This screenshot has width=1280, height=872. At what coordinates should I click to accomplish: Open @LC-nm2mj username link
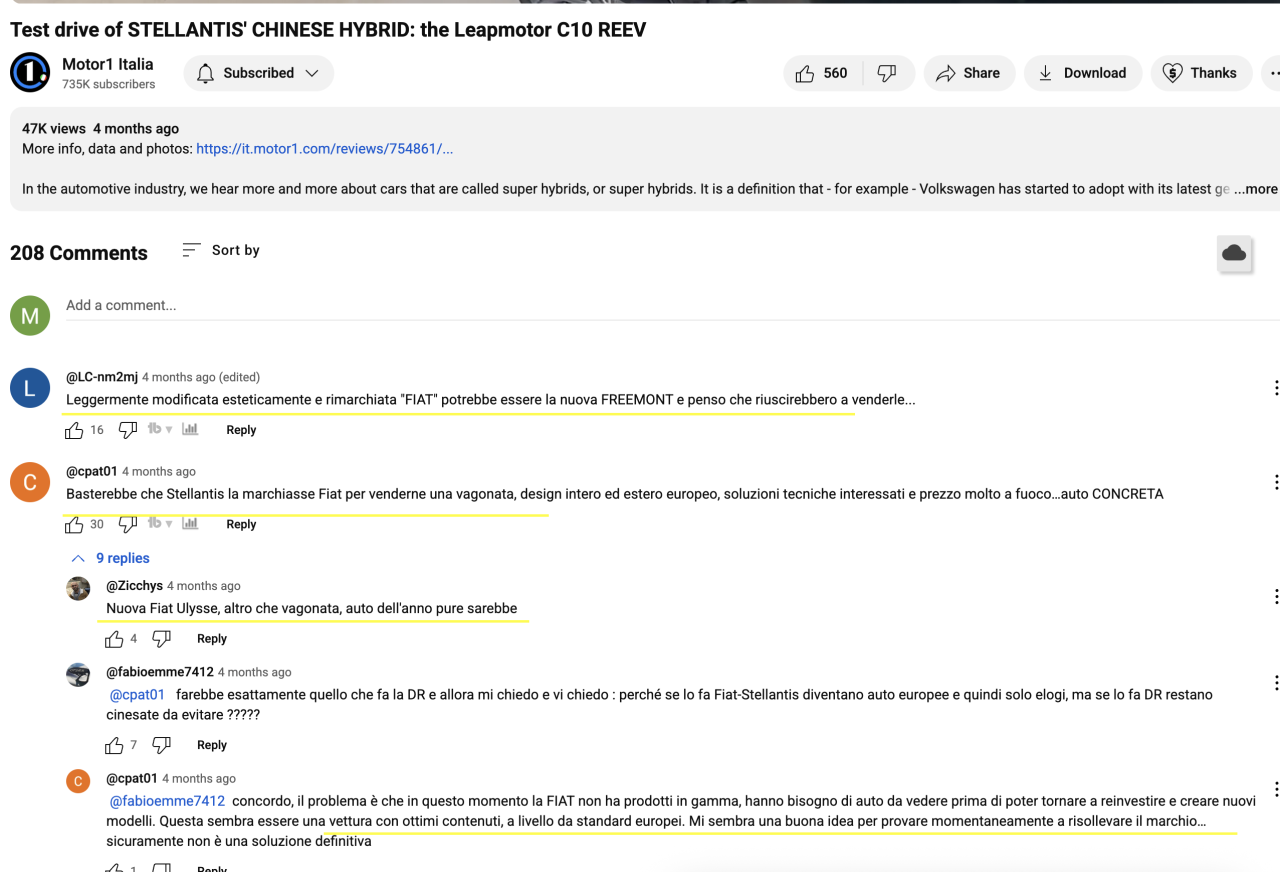[102, 377]
